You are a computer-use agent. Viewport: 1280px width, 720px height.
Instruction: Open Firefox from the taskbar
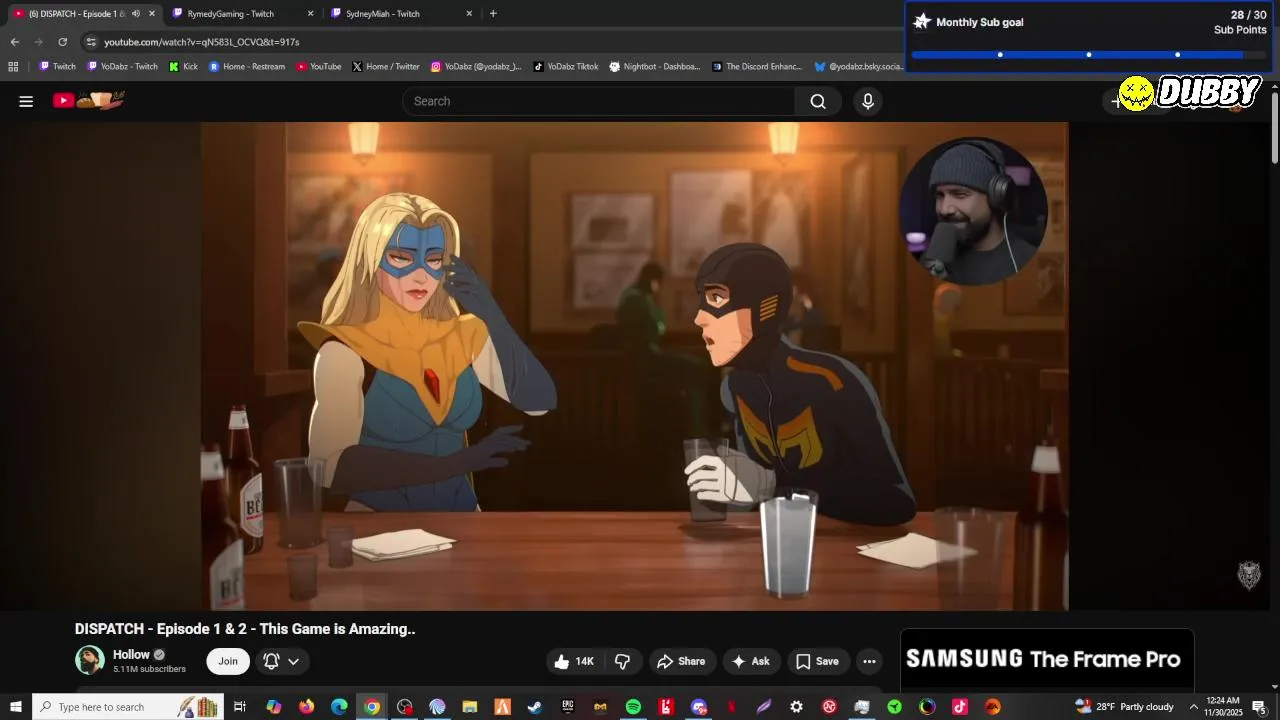point(306,707)
